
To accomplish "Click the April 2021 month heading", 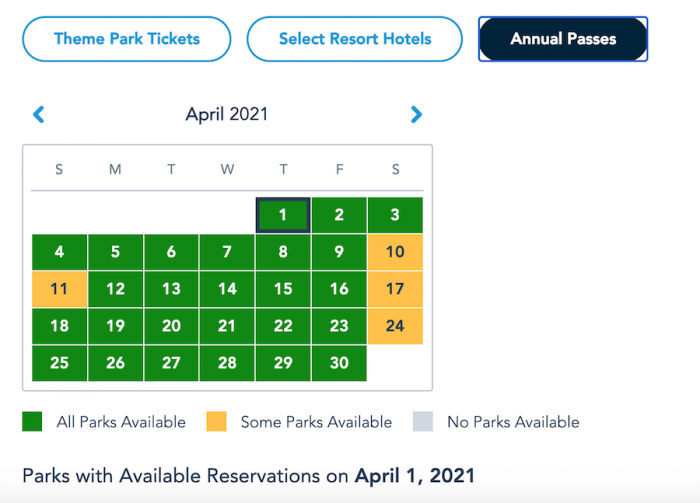I will [x=227, y=115].
